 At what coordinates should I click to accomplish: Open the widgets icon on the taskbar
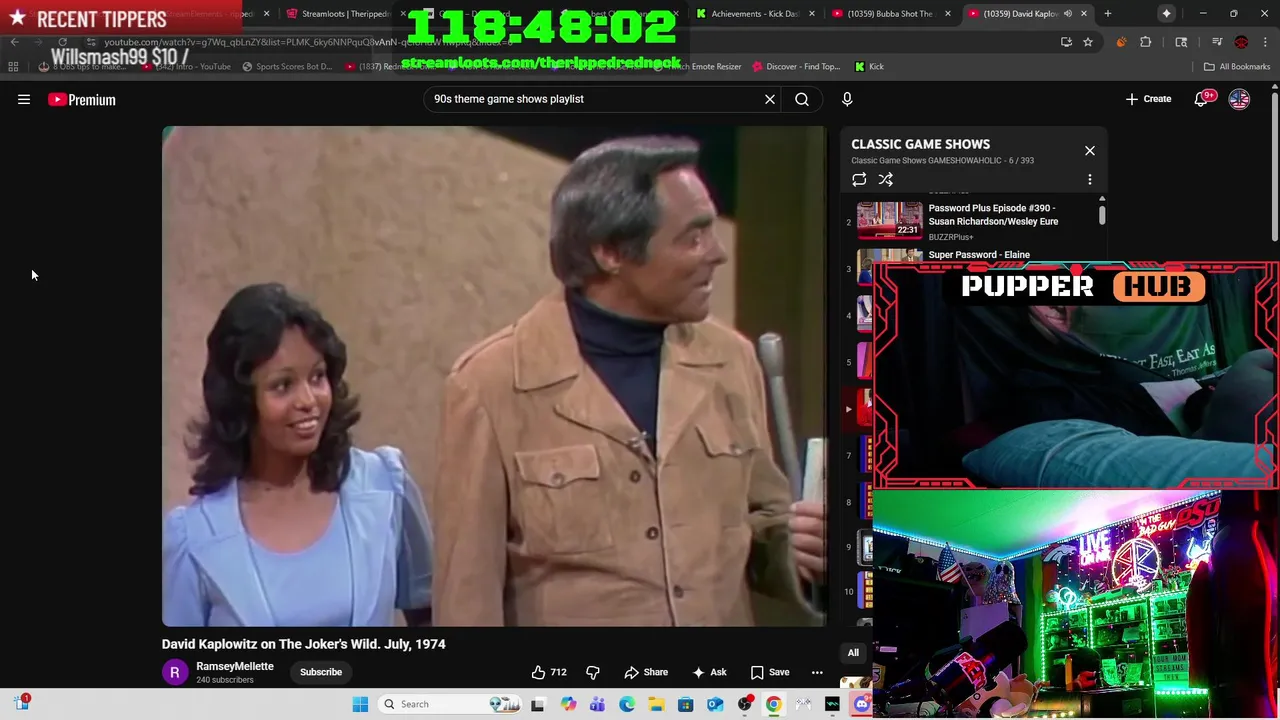point(21,704)
